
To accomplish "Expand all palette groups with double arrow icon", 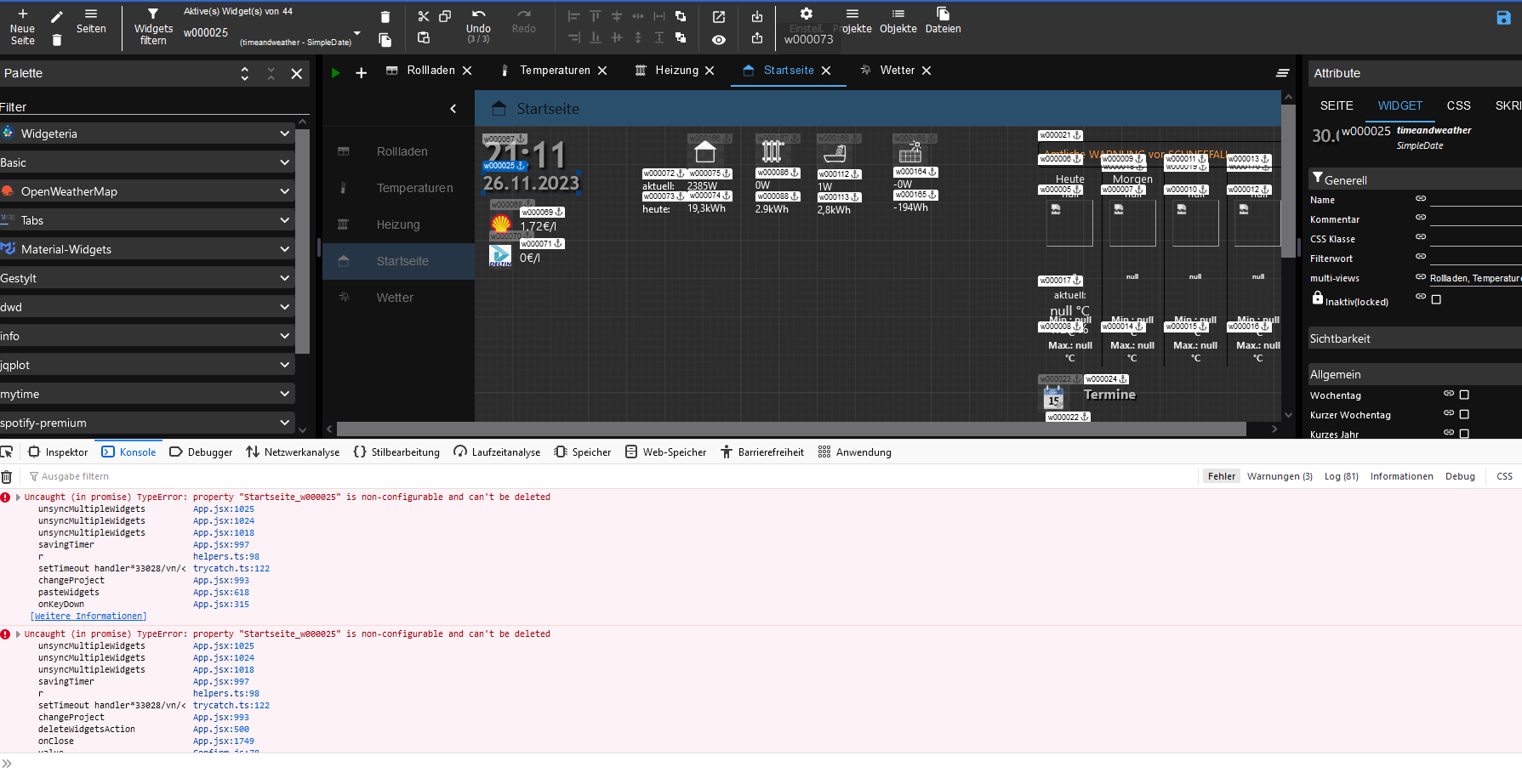I will (x=245, y=74).
